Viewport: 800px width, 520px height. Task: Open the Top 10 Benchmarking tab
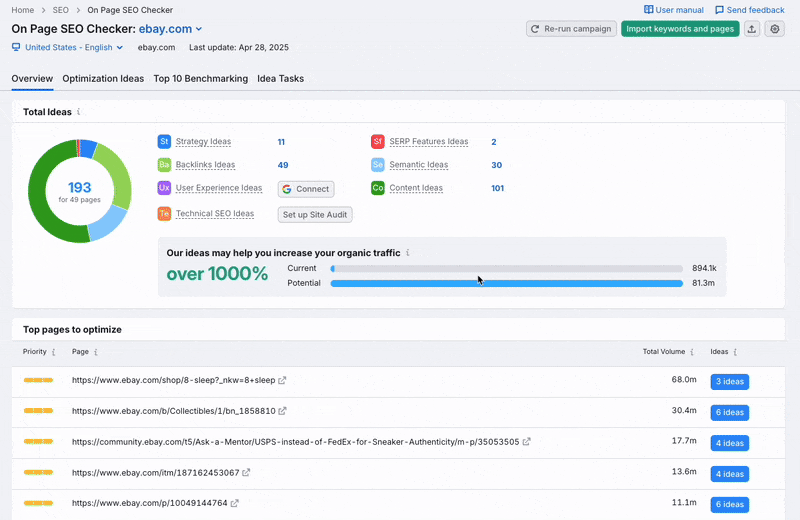(x=200, y=78)
